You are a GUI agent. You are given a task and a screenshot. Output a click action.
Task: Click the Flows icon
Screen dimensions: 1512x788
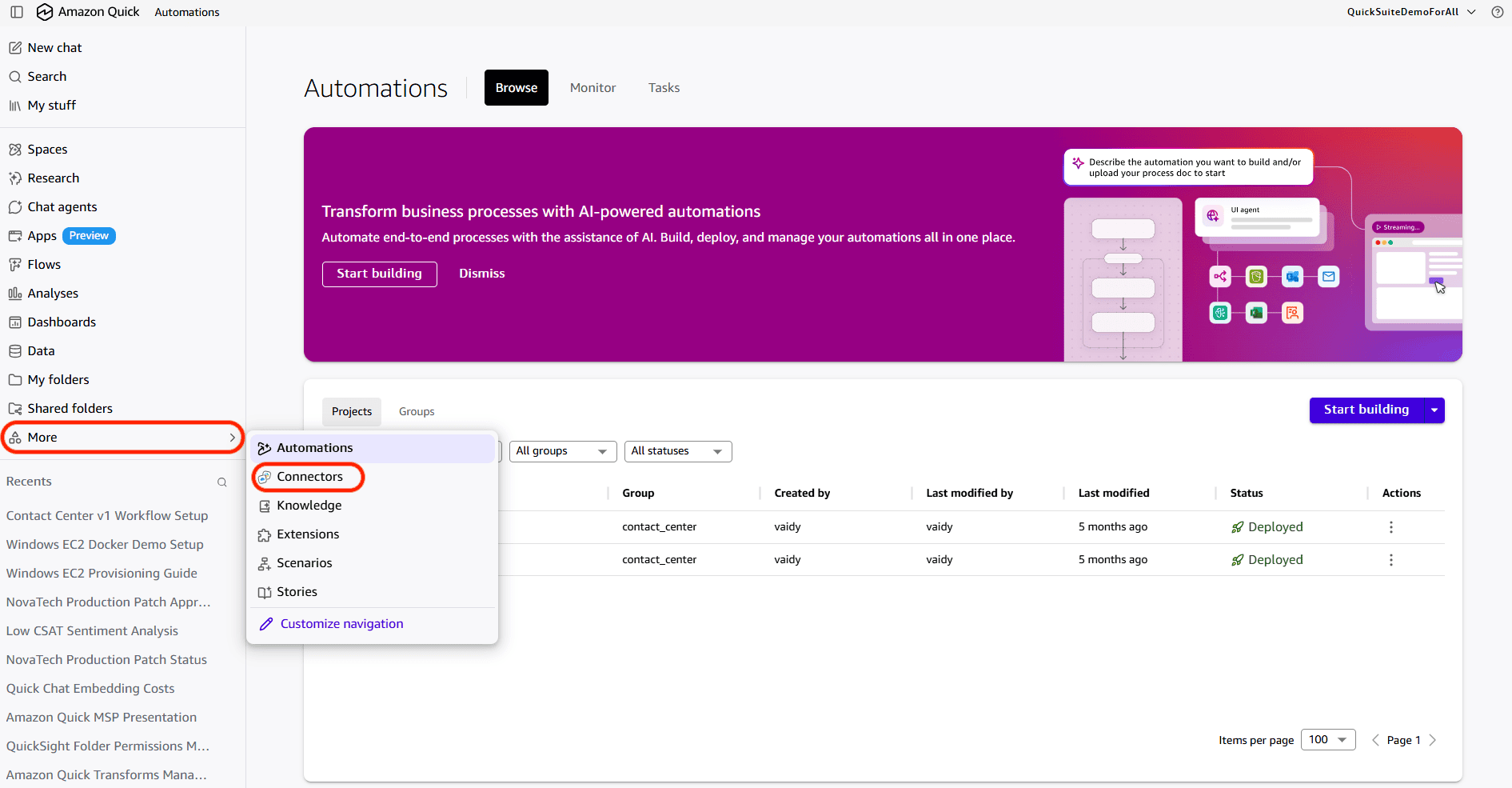coord(15,265)
